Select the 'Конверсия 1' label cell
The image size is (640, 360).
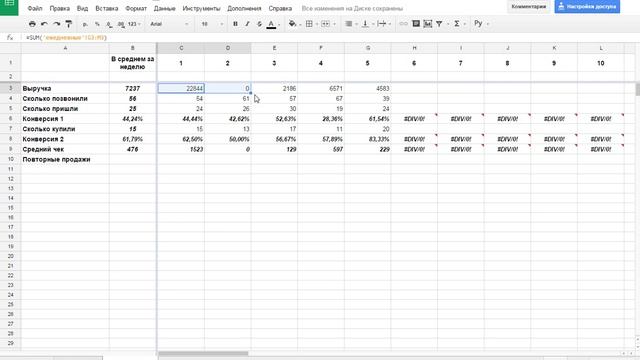tap(65, 119)
